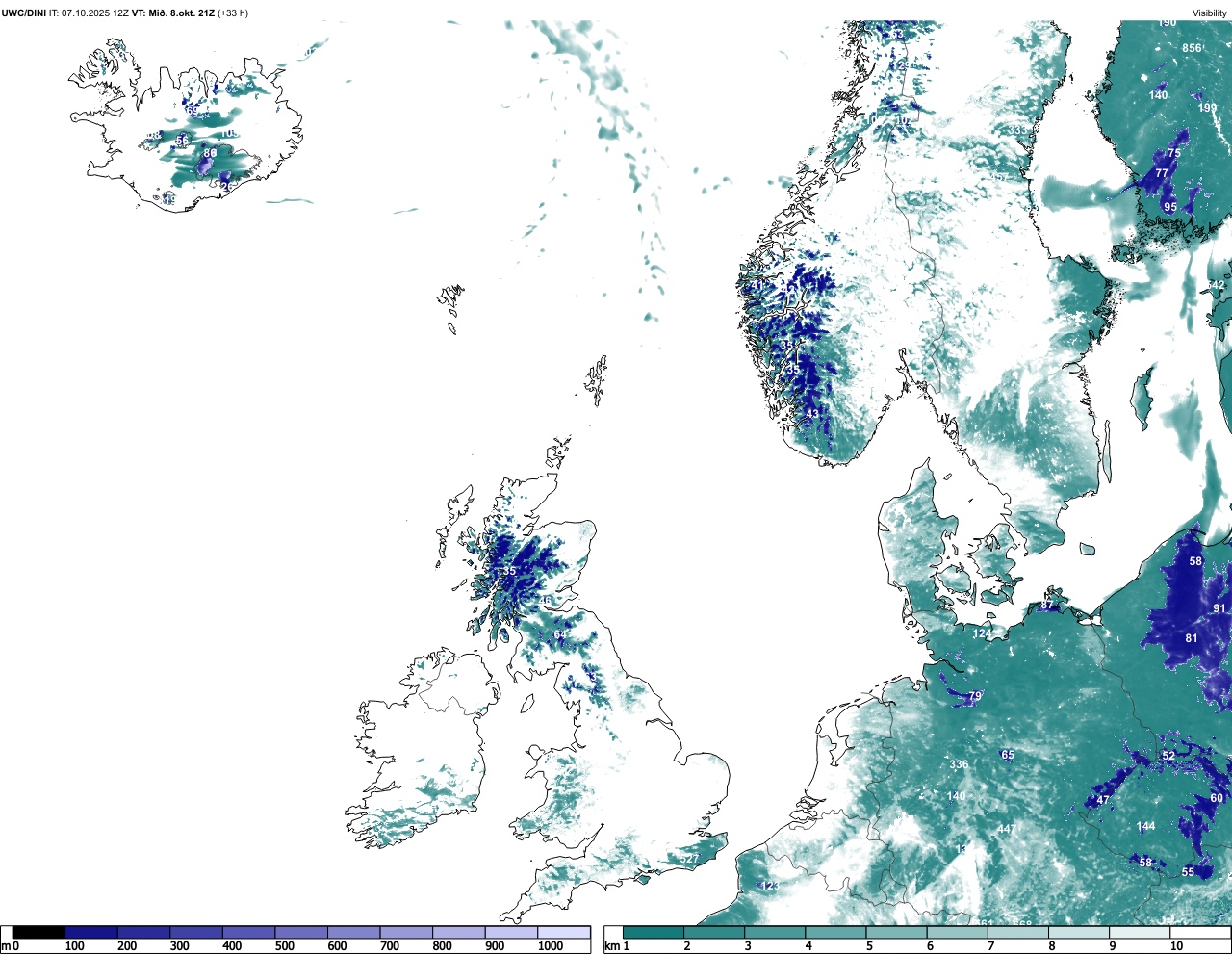Click the white swatch above 10 km
The image size is (1232, 954).
(1199, 932)
